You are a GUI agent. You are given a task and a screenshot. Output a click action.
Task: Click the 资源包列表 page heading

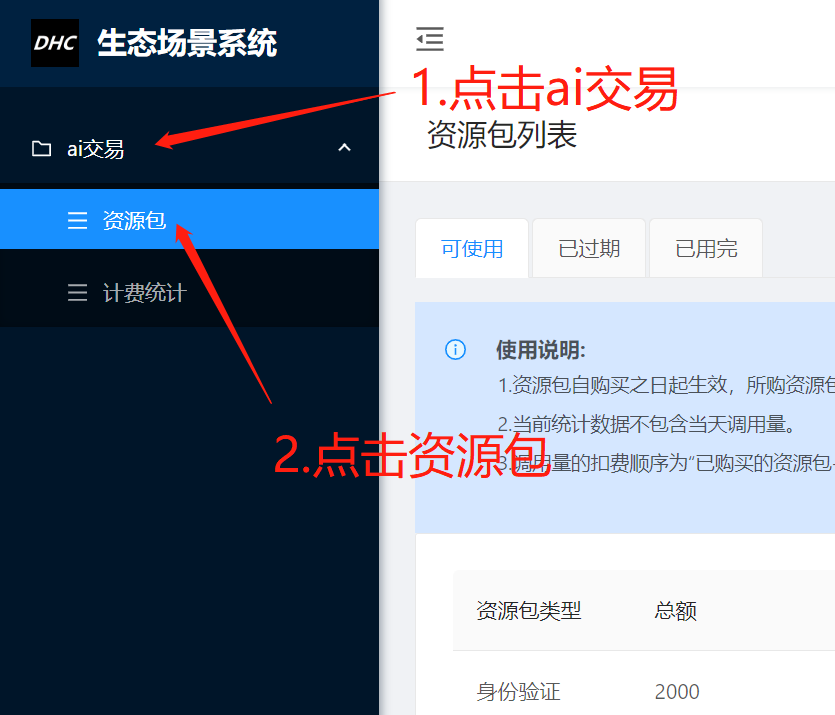502,135
